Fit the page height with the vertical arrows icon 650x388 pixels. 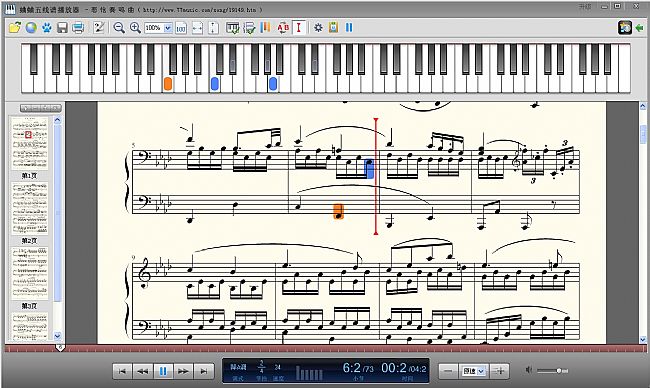(213, 28)
